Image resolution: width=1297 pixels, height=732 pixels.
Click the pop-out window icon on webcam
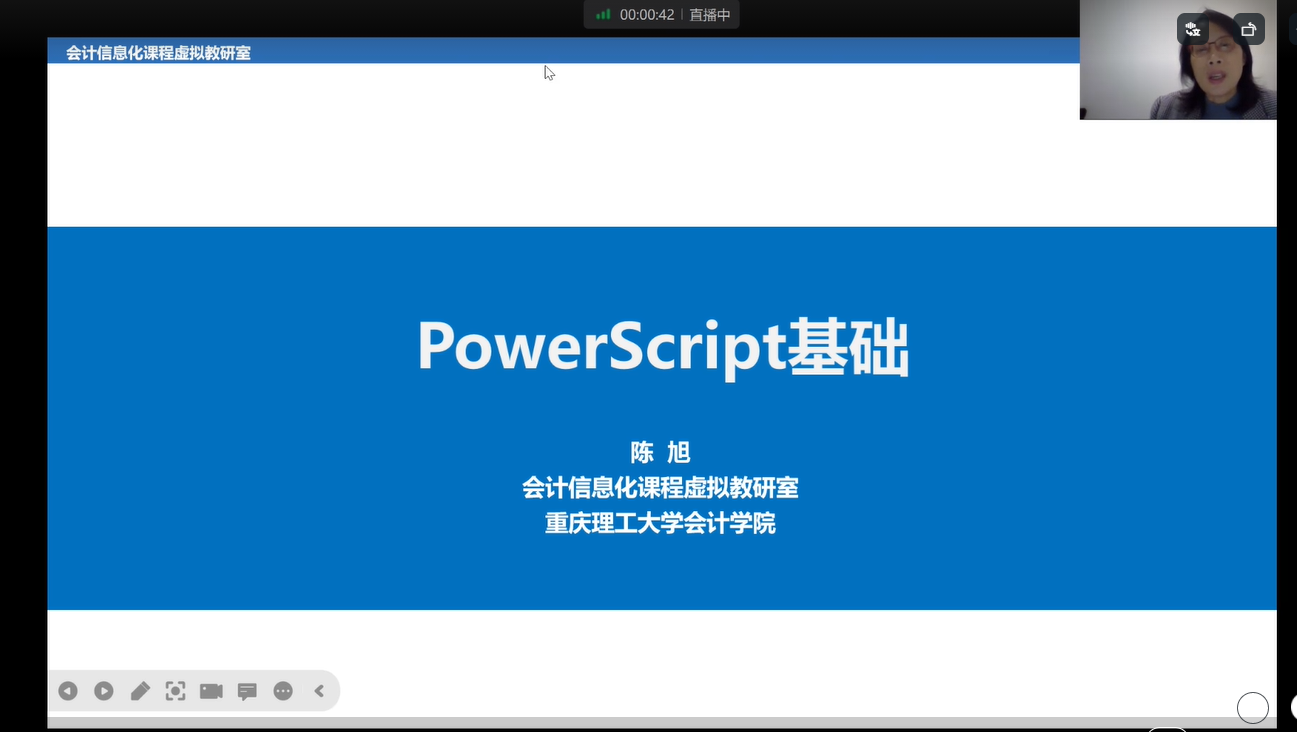[1248, 29]
